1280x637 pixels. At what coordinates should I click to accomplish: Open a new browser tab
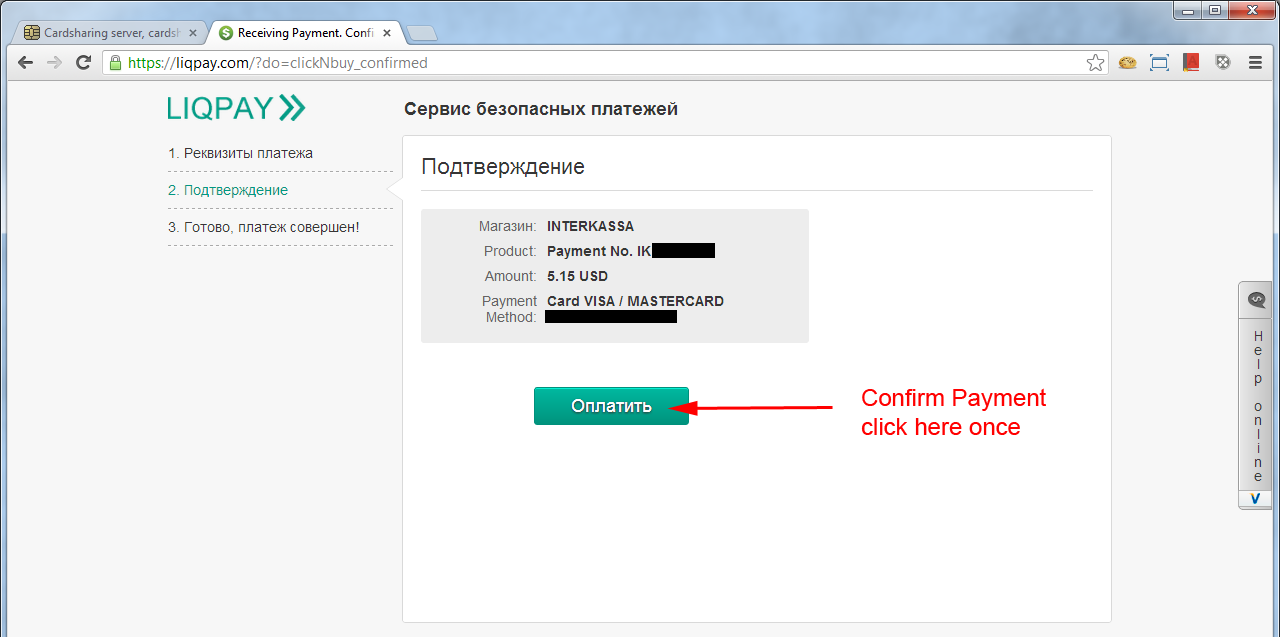(x=422, y=34)
